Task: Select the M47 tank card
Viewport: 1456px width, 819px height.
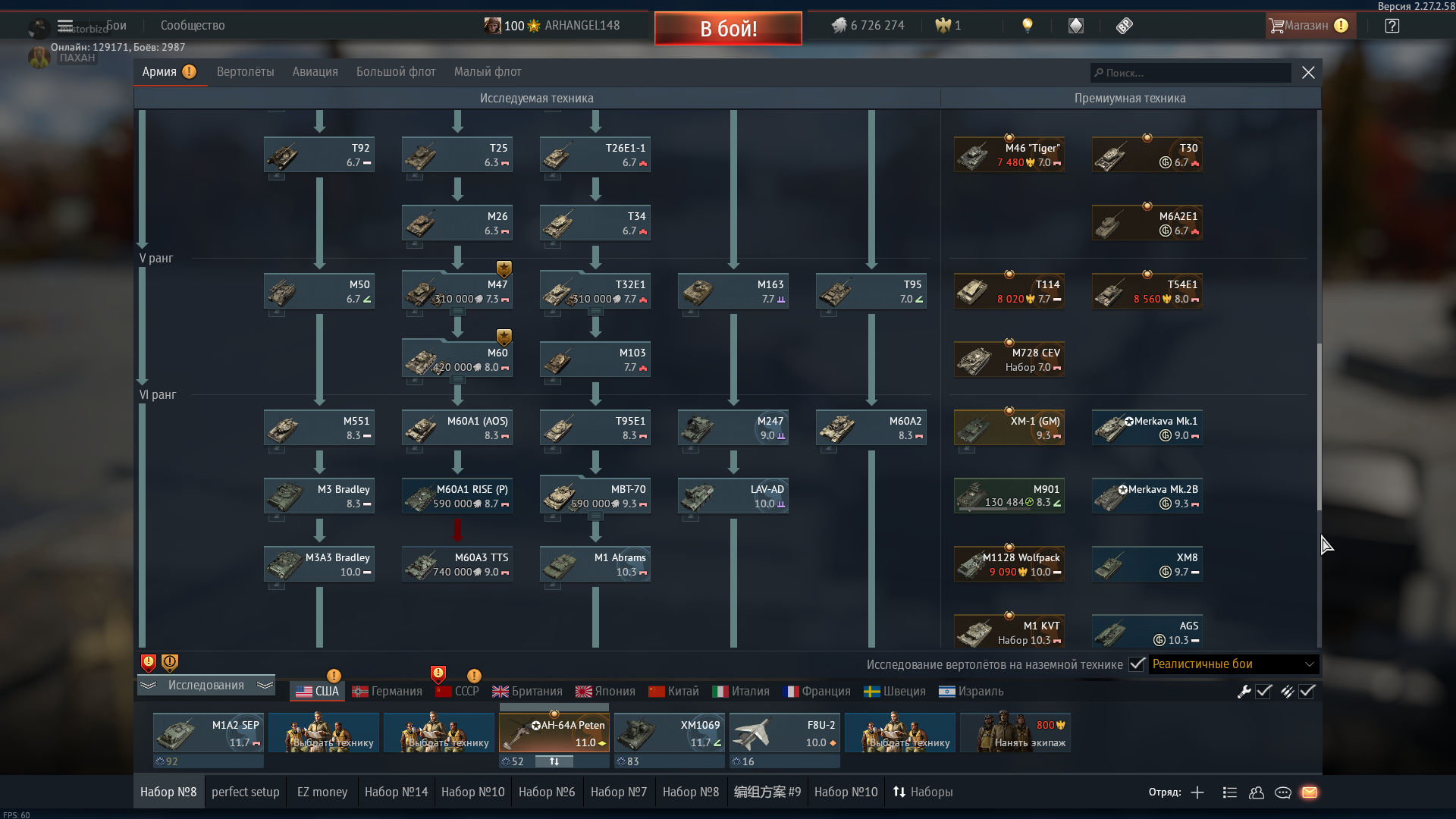Action: [x=457, y=291]
